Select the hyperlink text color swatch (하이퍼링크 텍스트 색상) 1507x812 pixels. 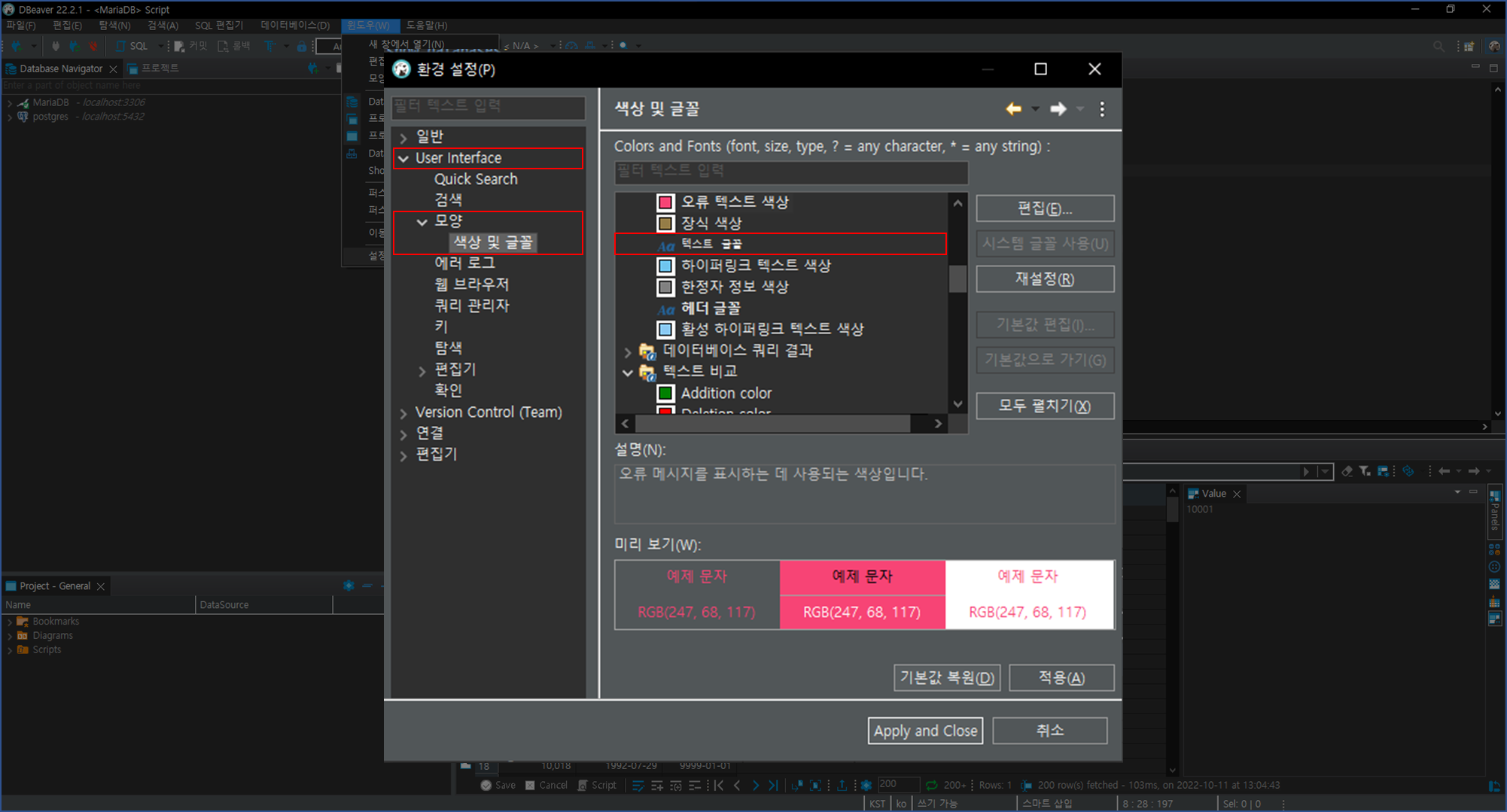[665, 266]
